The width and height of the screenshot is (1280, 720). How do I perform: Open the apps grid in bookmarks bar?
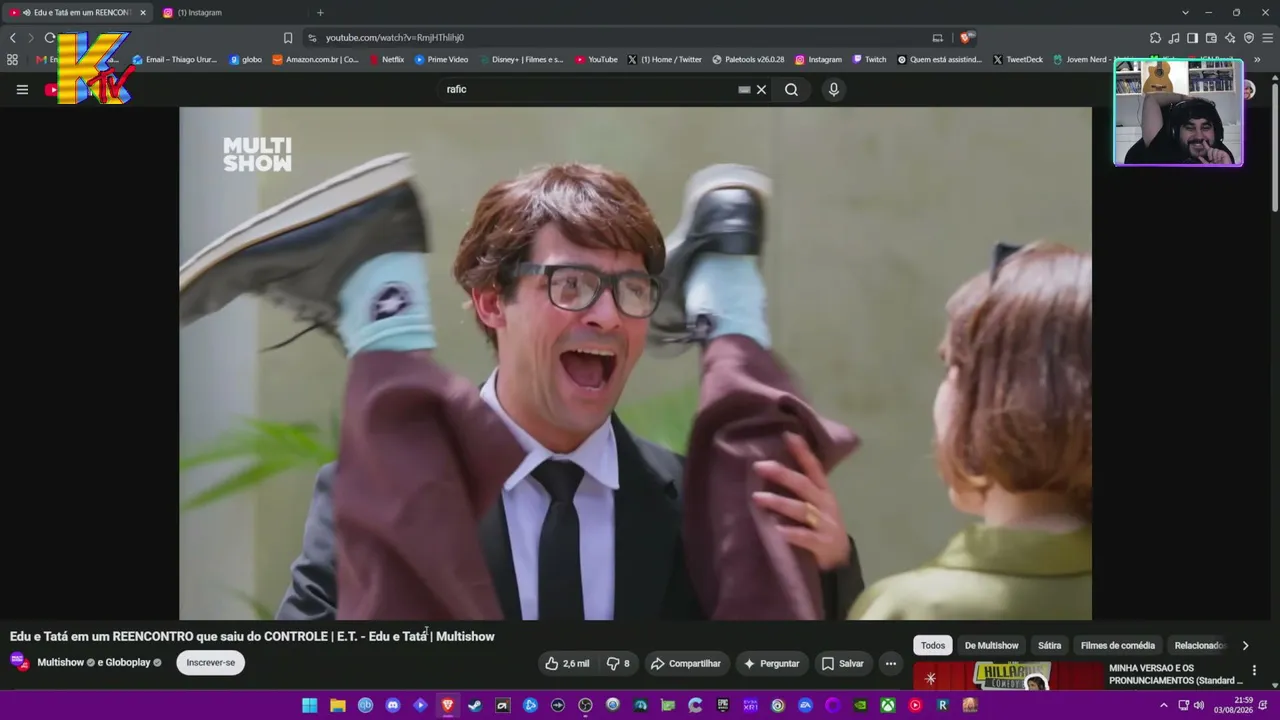(12, 59)
